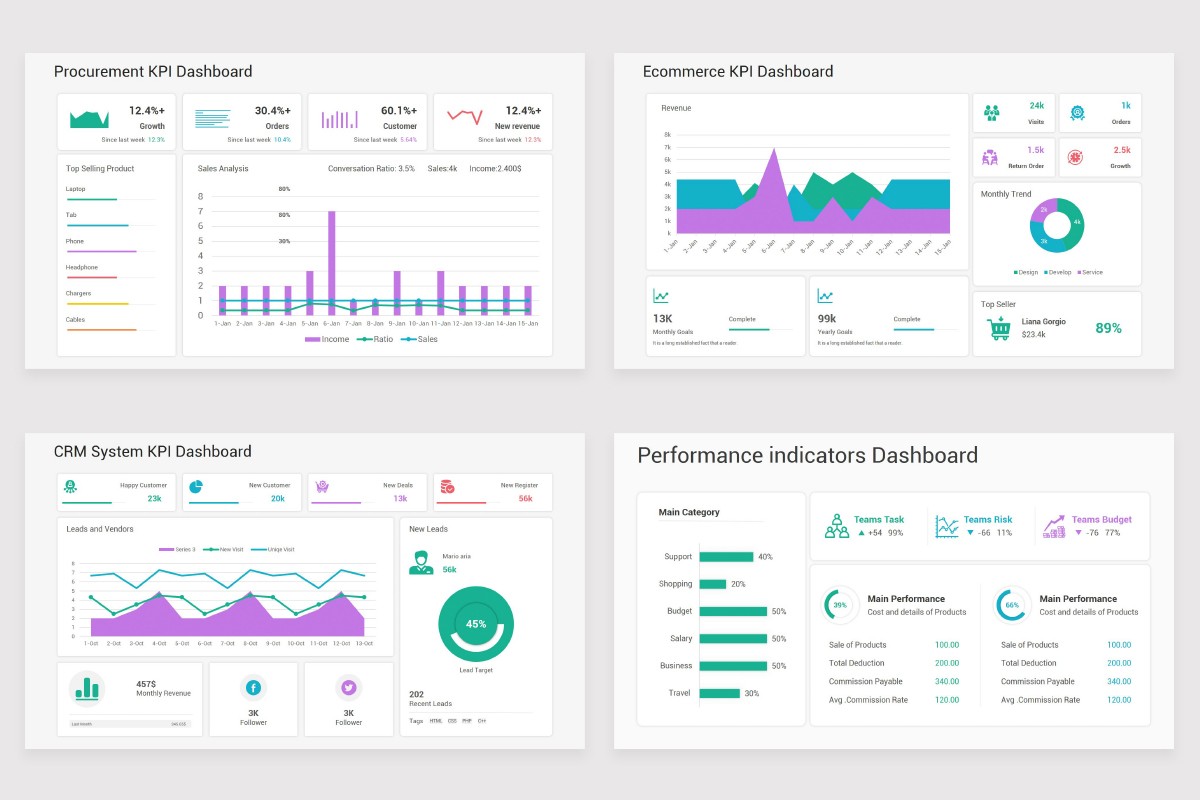Click the '89%' Top Seller value
The image size is (1200, 800).
coord(1108,328)
